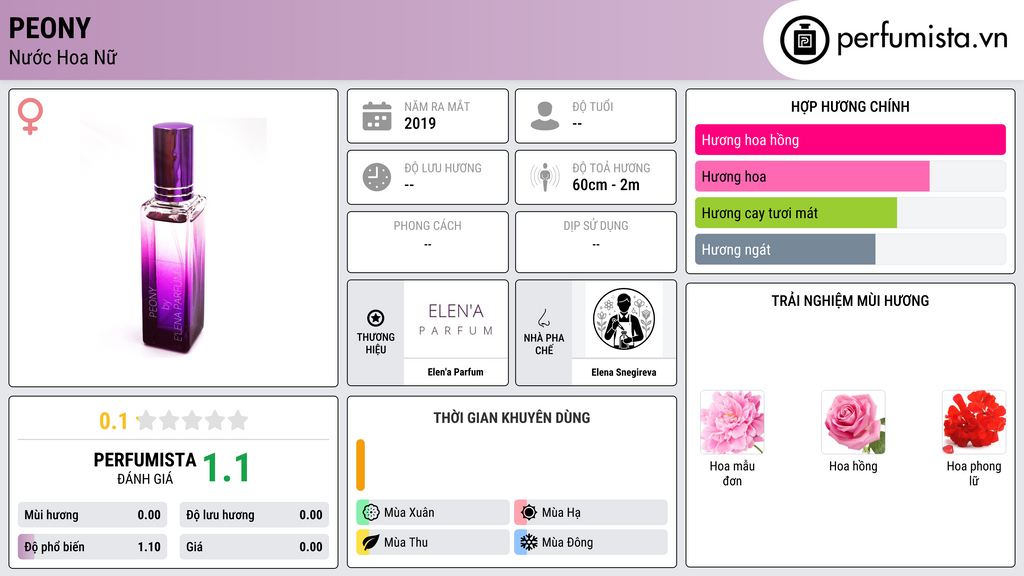Select the Mùa Thu season chip
The width and height of the screenshot is (1024, 576).
point(433,542)
